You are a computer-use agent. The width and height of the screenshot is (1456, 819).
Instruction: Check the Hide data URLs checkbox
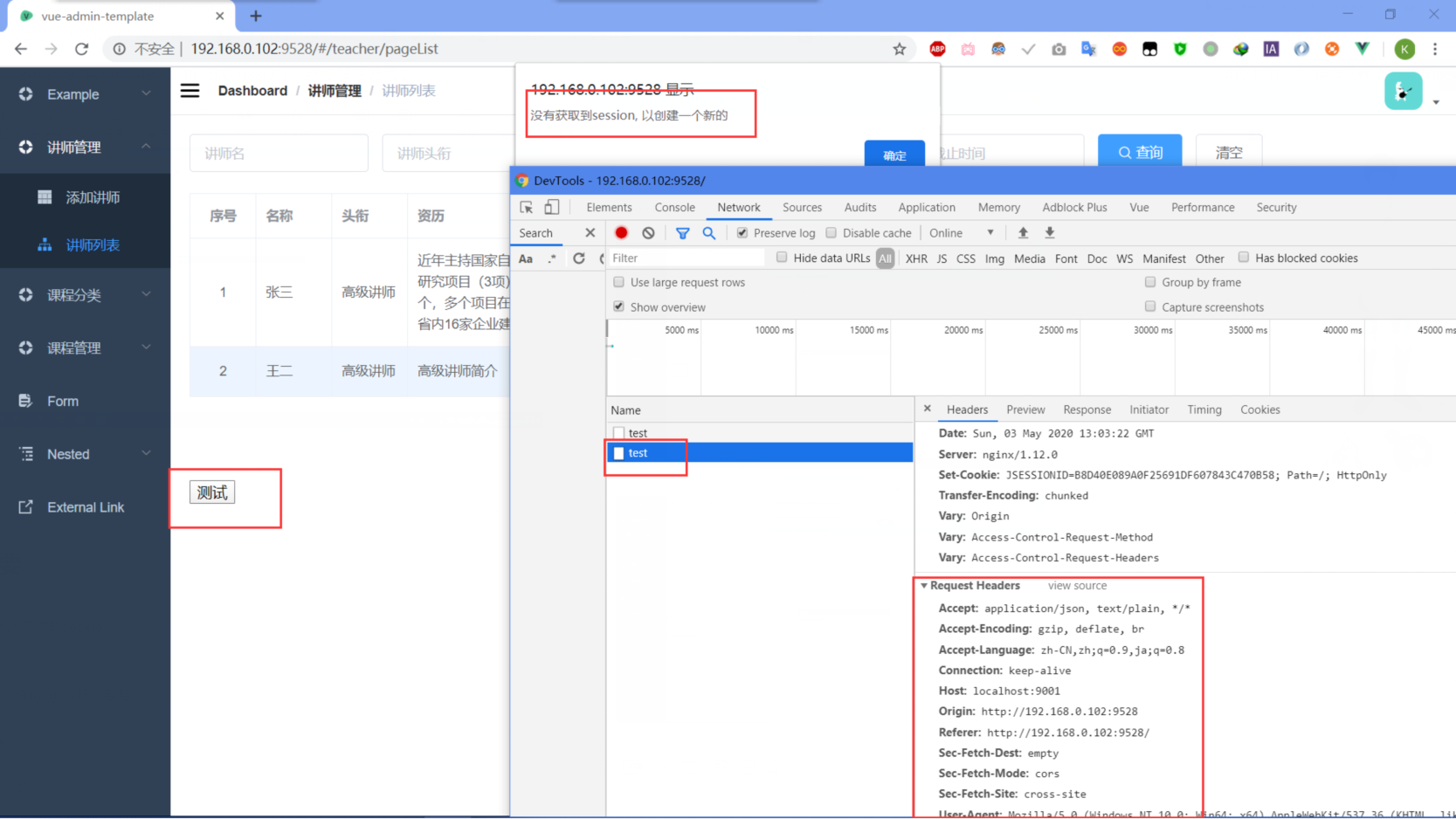click(x=782, y=258)
